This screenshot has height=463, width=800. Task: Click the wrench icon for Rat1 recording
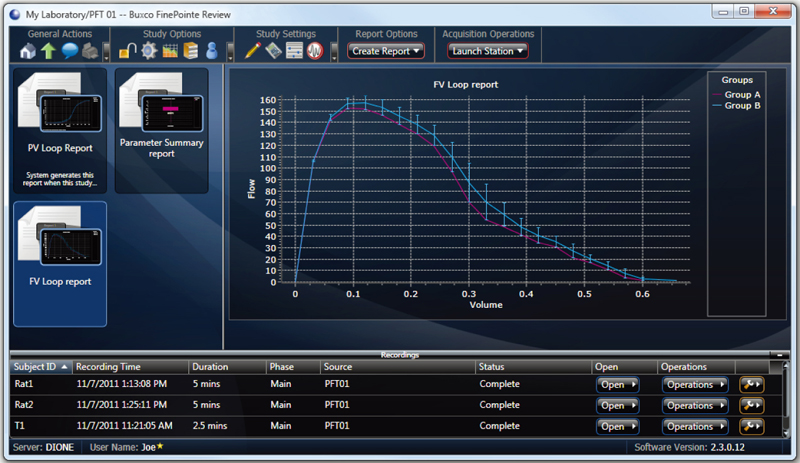(x=750, y=383)
